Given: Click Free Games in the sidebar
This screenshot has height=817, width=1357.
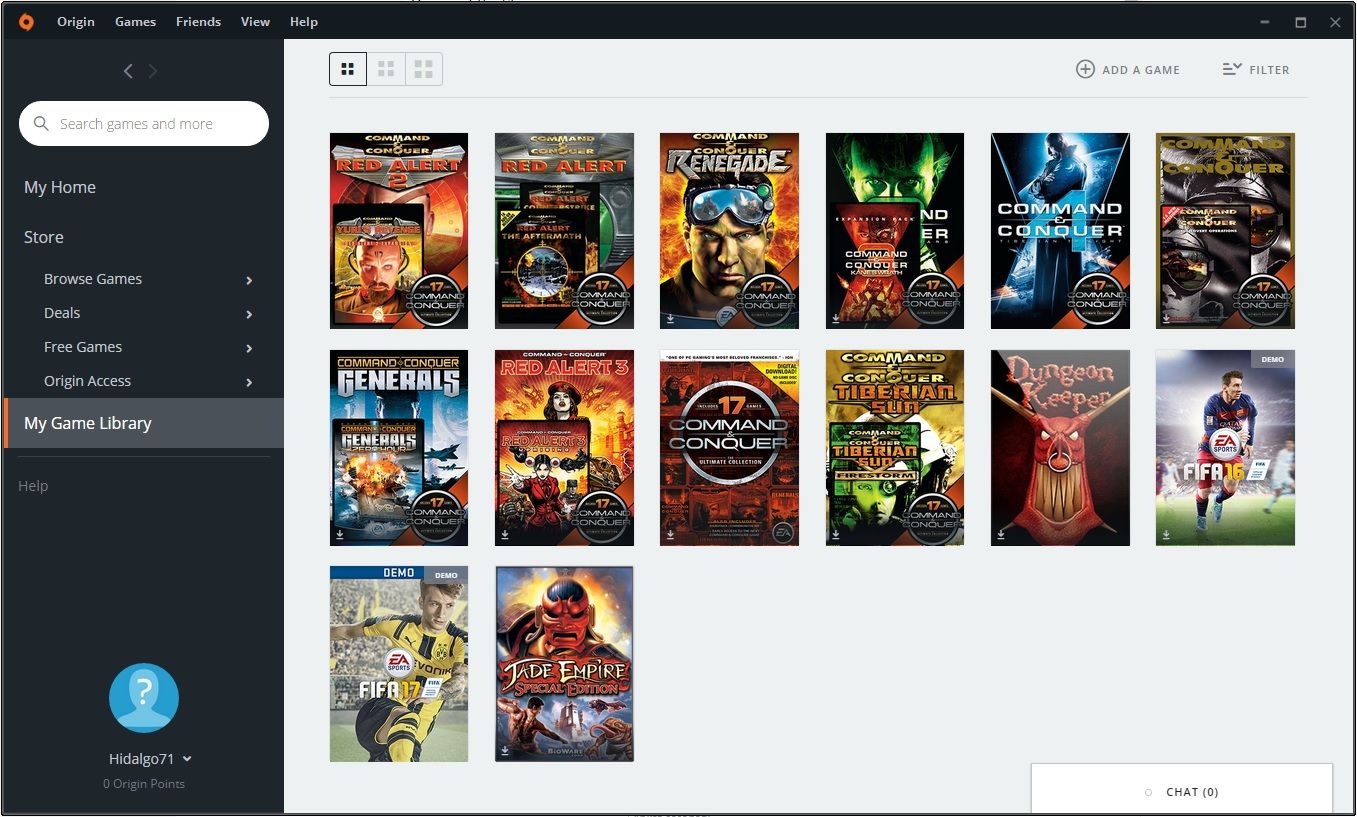Looking at the screenshot, I should [83, 347].
